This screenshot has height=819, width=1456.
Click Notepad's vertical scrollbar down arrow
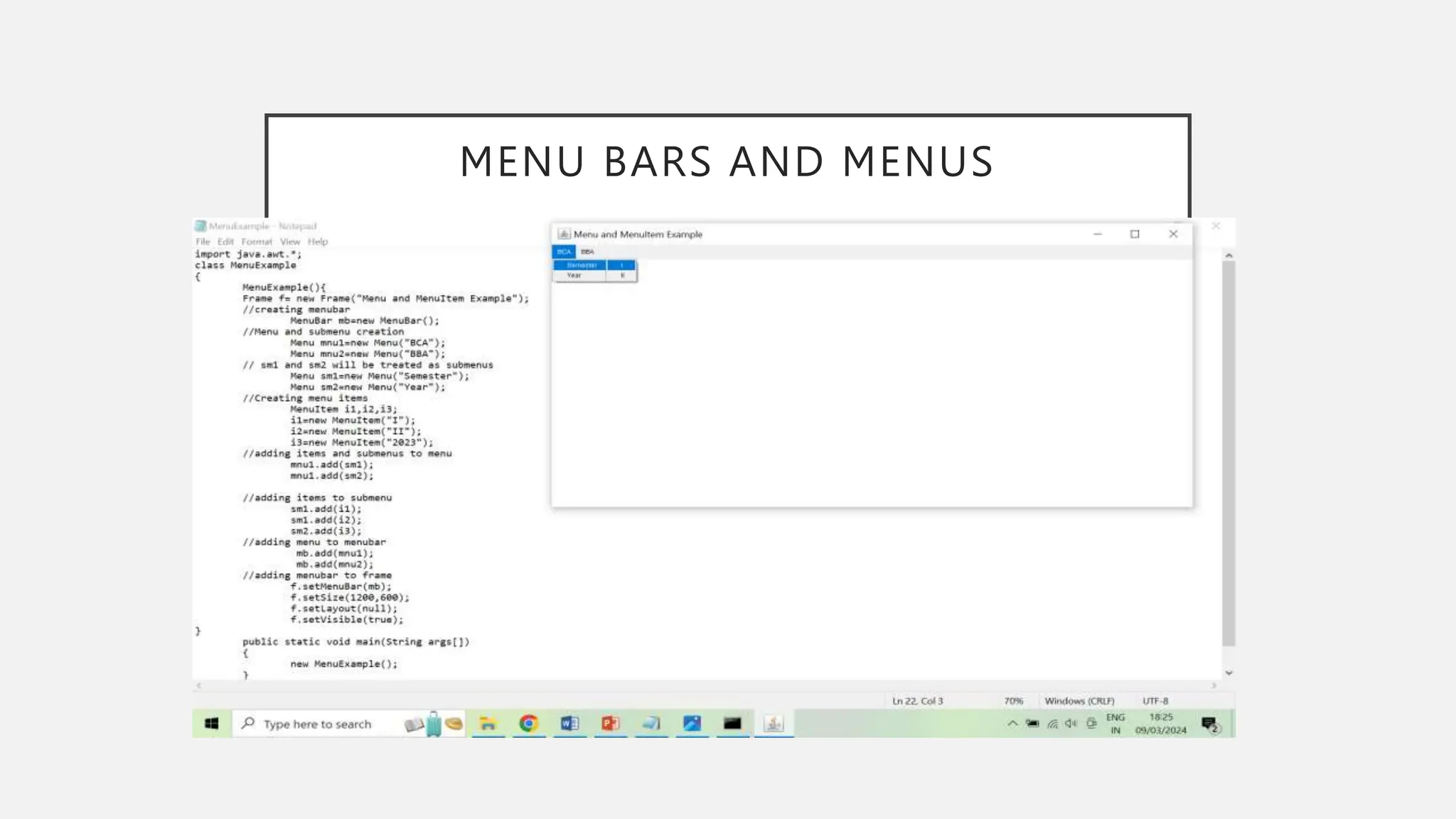pos(1228,673)
